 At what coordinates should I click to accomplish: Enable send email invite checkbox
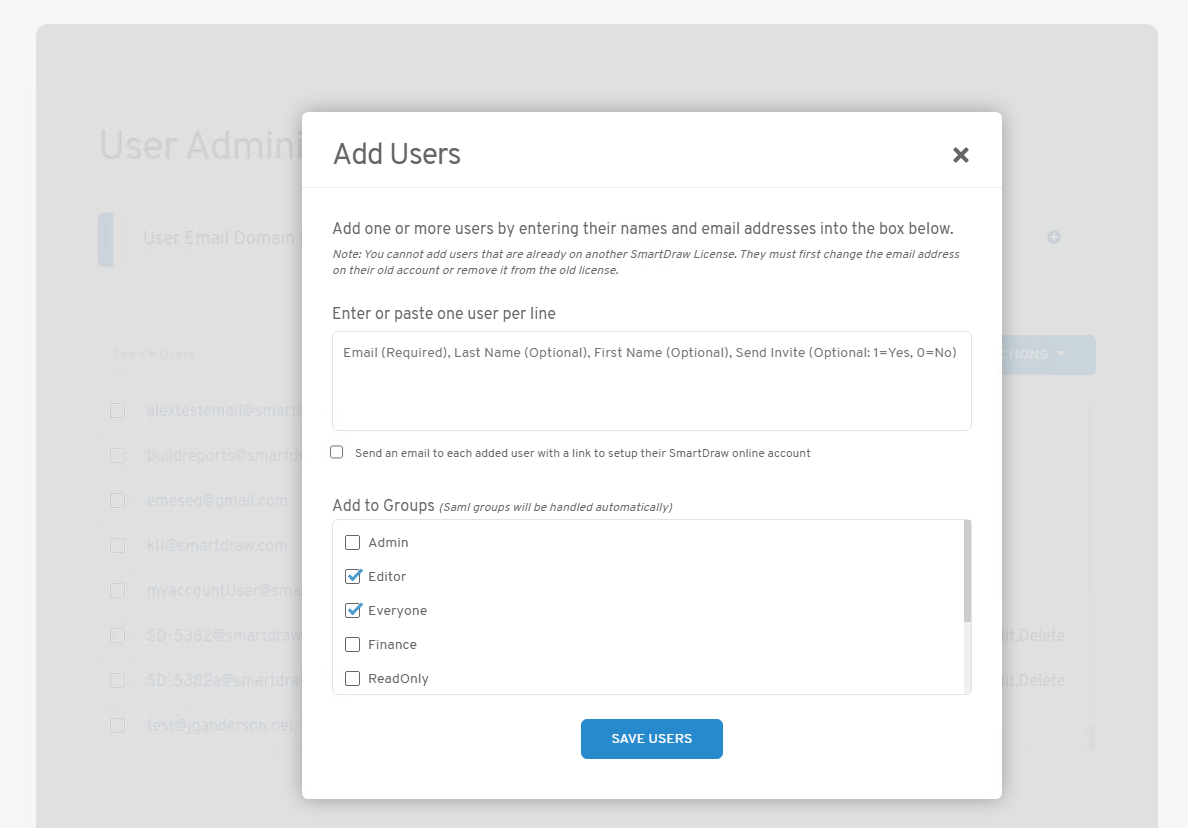pyautogui.click(x=337, y=453)
